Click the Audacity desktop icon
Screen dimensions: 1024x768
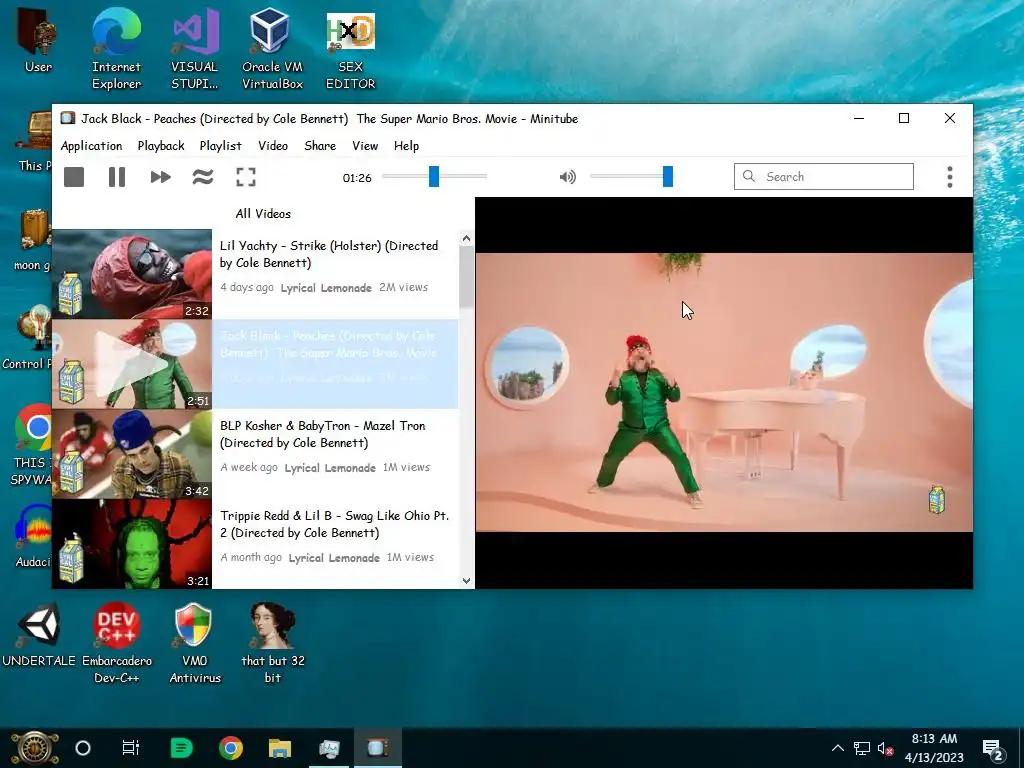pyautogui.click(x=33, y=536)
